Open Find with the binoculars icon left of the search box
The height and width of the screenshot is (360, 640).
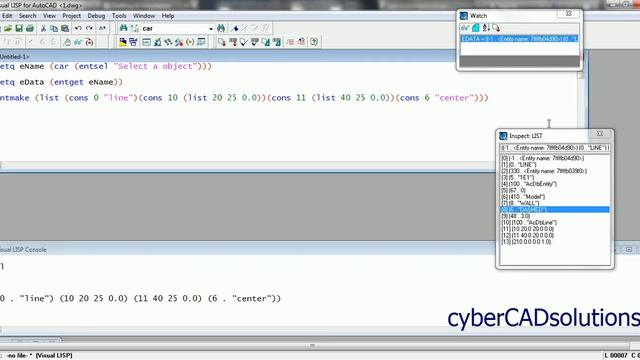(x=123, y=28)
